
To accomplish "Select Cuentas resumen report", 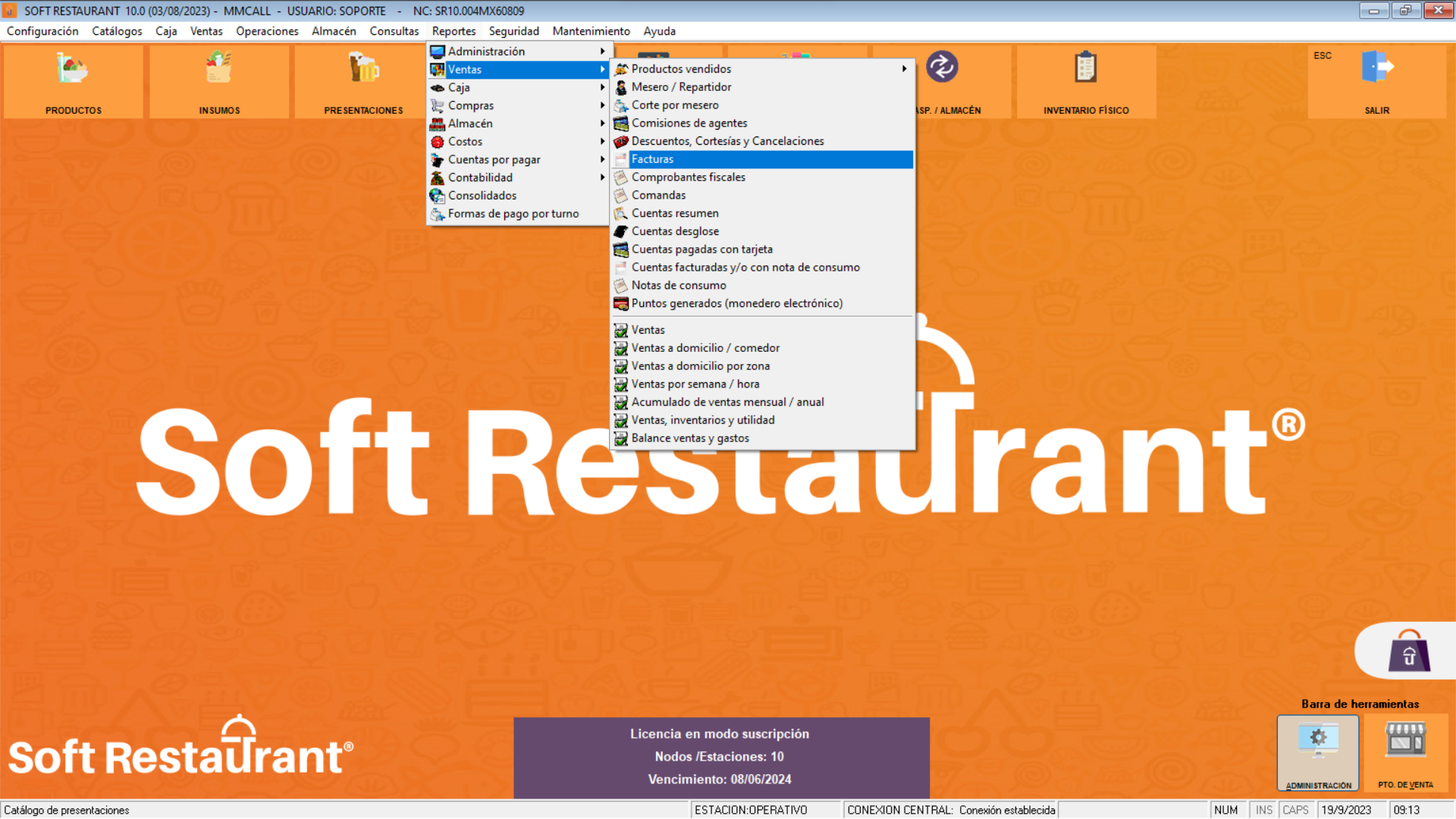I will [763, 214].
